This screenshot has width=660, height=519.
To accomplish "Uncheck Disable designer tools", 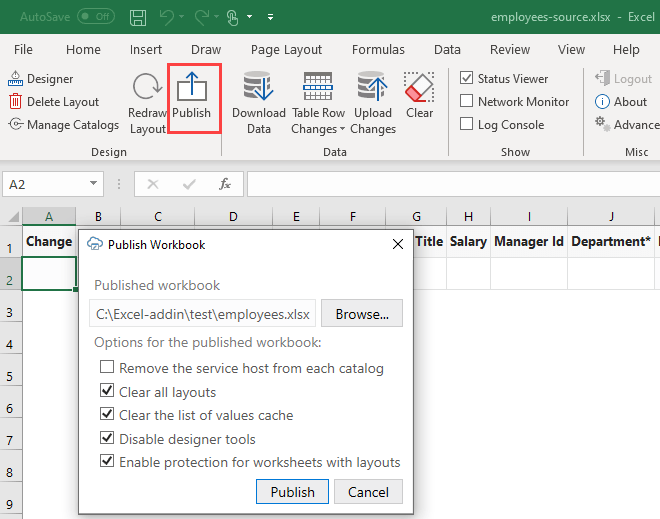I will coord(107,437).
